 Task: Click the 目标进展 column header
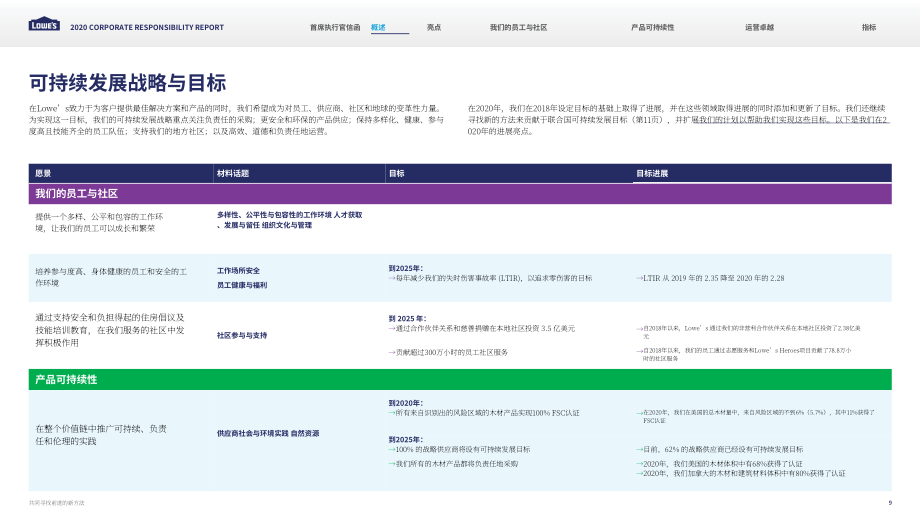(x=652, y=174)
